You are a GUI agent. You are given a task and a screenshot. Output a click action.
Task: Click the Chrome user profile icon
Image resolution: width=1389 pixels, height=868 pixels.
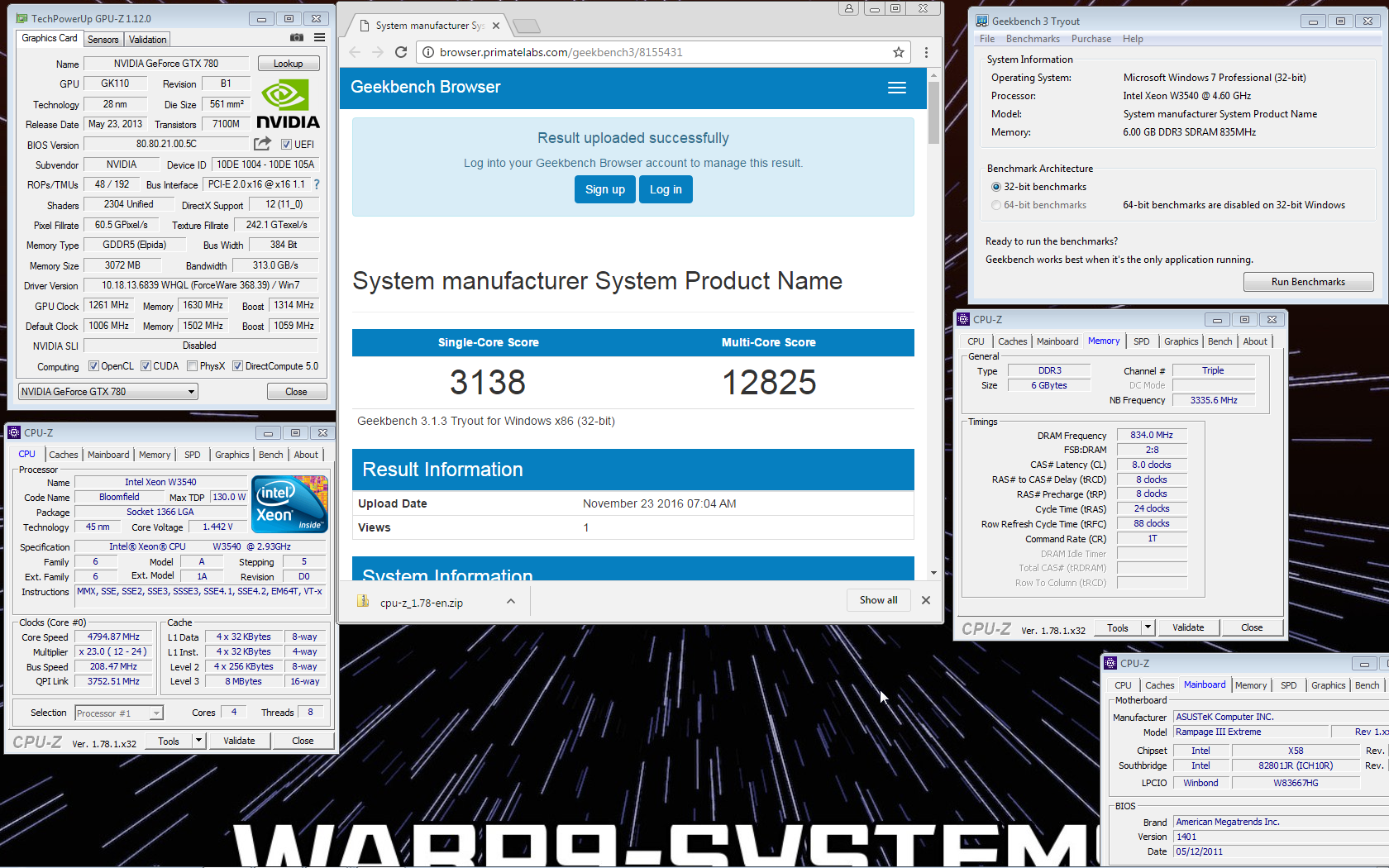click(849, 8)
